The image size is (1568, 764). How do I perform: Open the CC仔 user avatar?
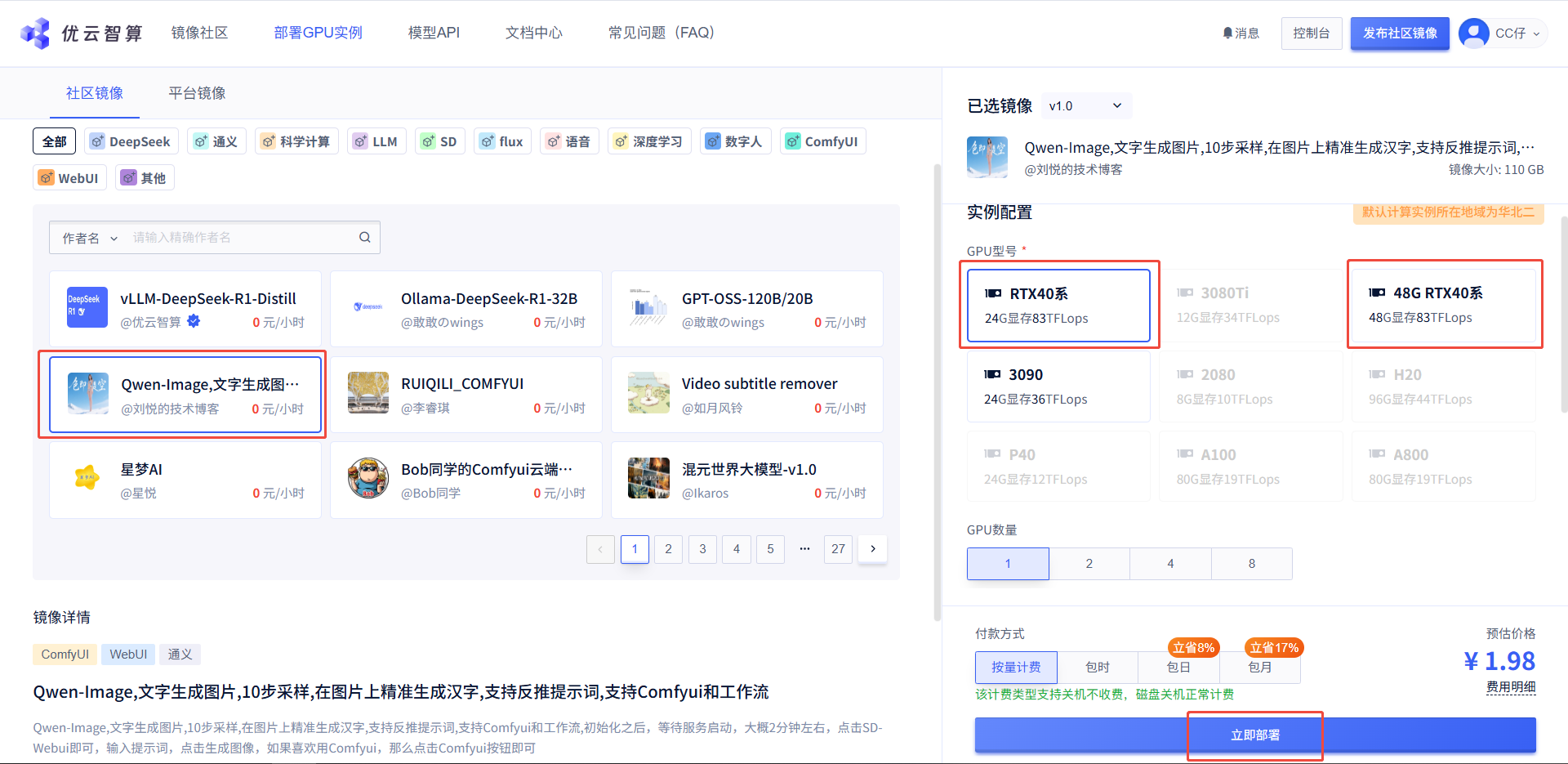click(x=1473, y=34)
